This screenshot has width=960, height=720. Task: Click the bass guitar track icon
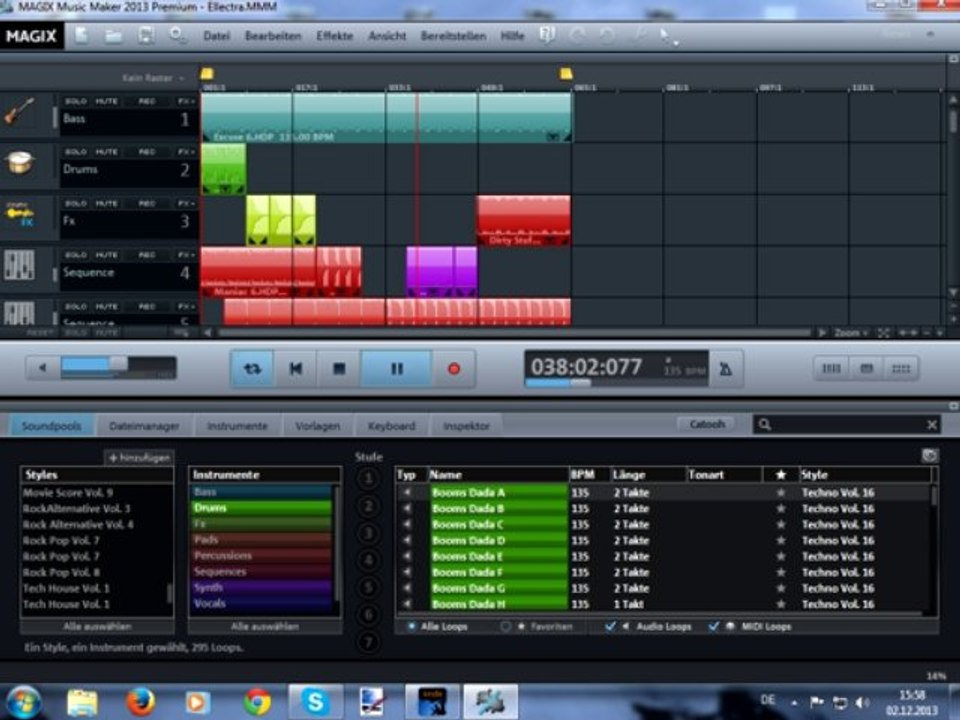pos(19,112)
